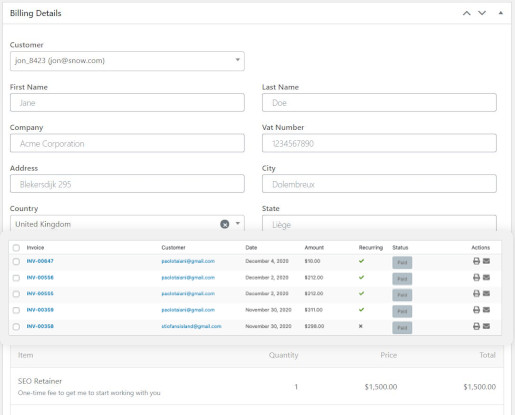Move Billing Details panel up
The height and width of the screenshot is (415, 515).
coord(467,13)
